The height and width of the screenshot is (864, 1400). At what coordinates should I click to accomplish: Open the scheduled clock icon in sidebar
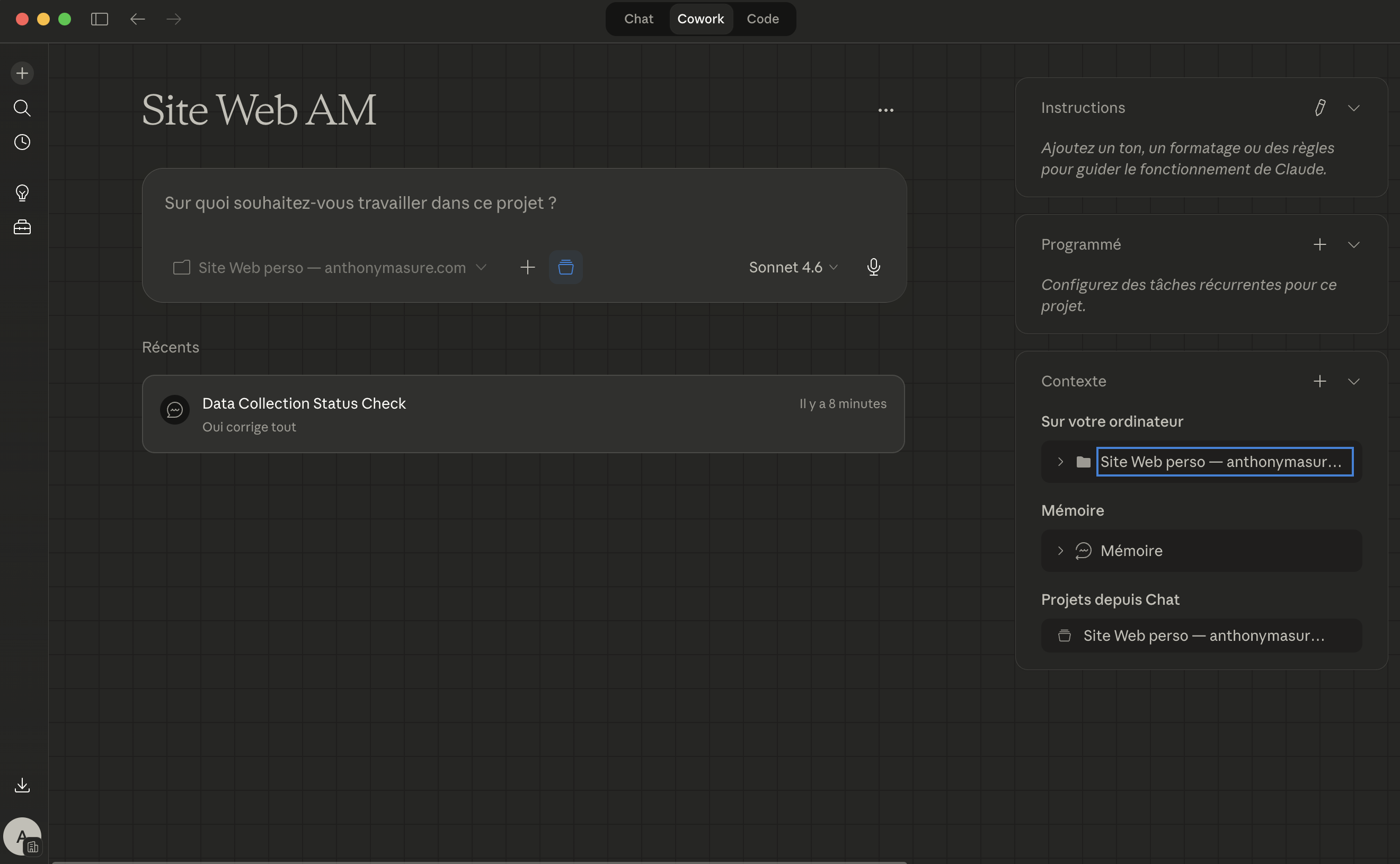tap(22, 142)
